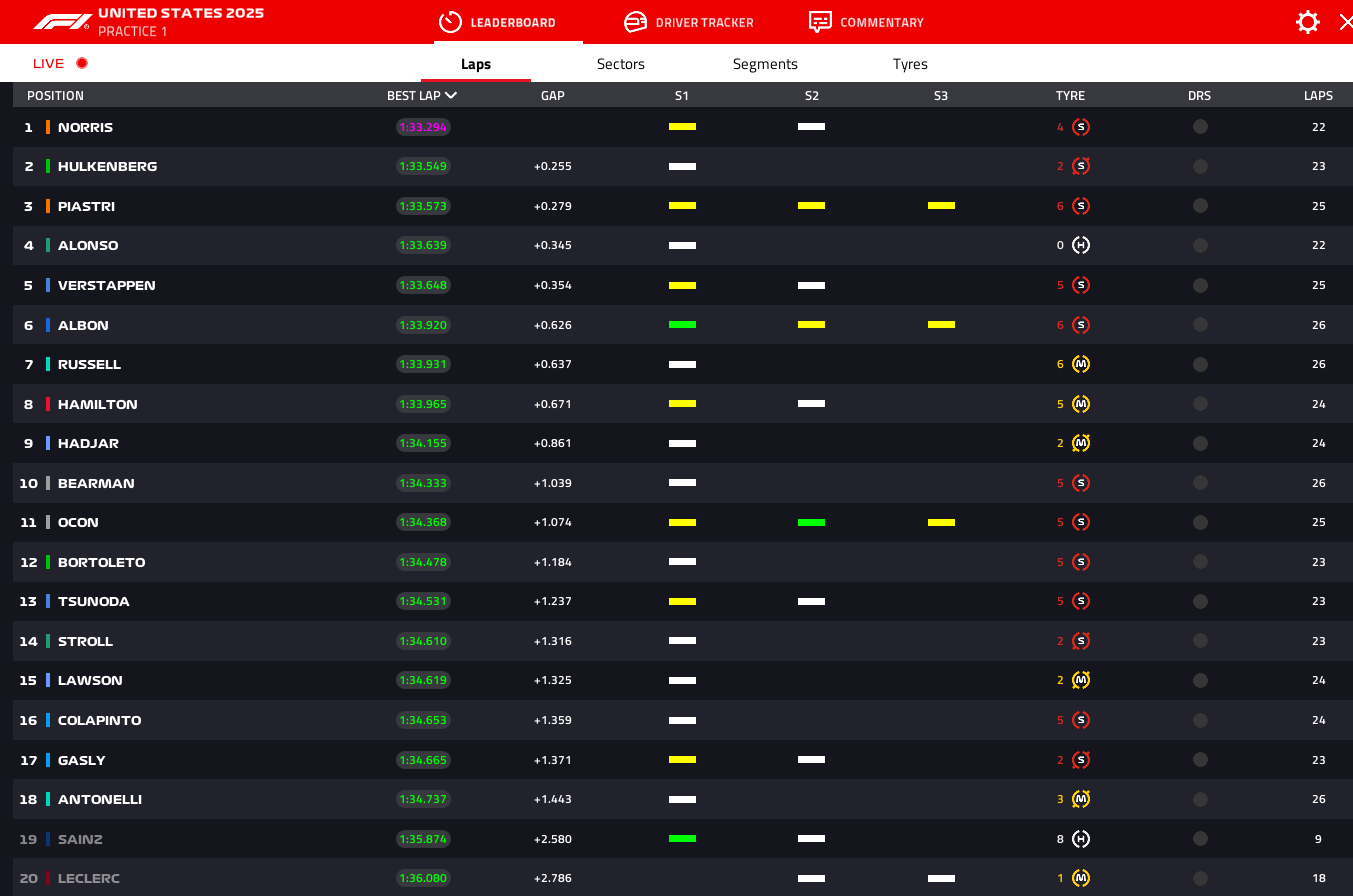Screen dimensions: 1353x896
Task: Click Norris's DRS indicator dot
Action: coord(1200,127)
